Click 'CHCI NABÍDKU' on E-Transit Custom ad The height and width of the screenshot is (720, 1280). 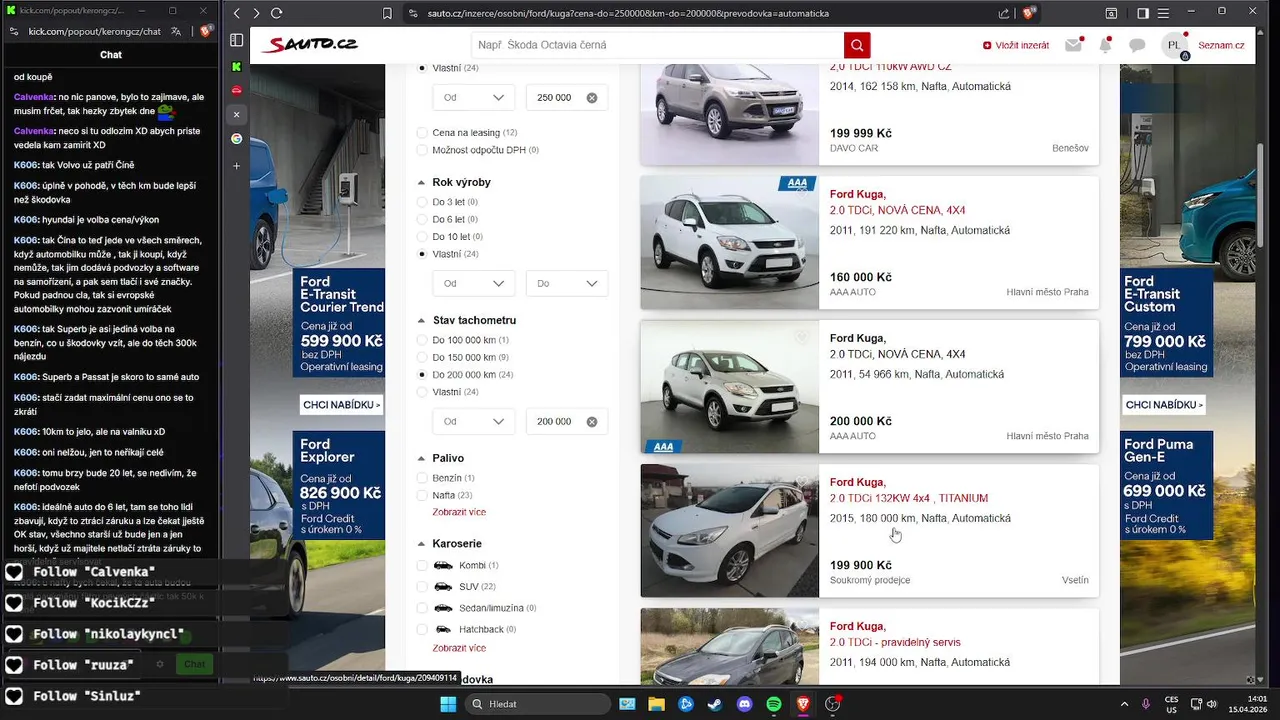pyautogui.click(x=1165, y=405)
